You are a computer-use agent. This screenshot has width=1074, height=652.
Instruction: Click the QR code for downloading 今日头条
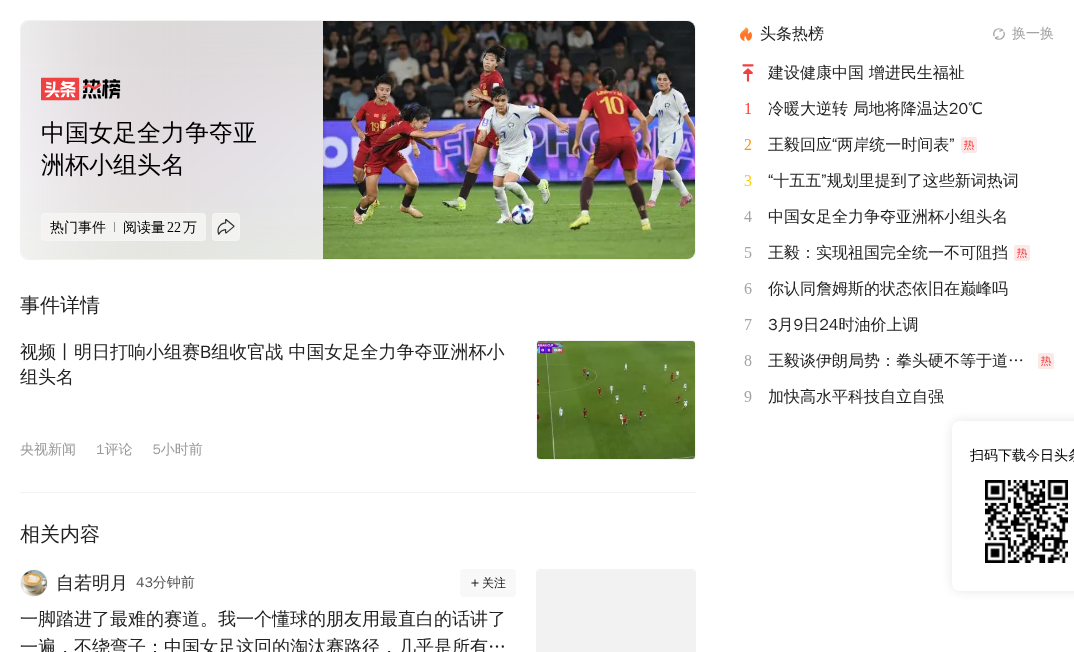(x=1026, y=521)
